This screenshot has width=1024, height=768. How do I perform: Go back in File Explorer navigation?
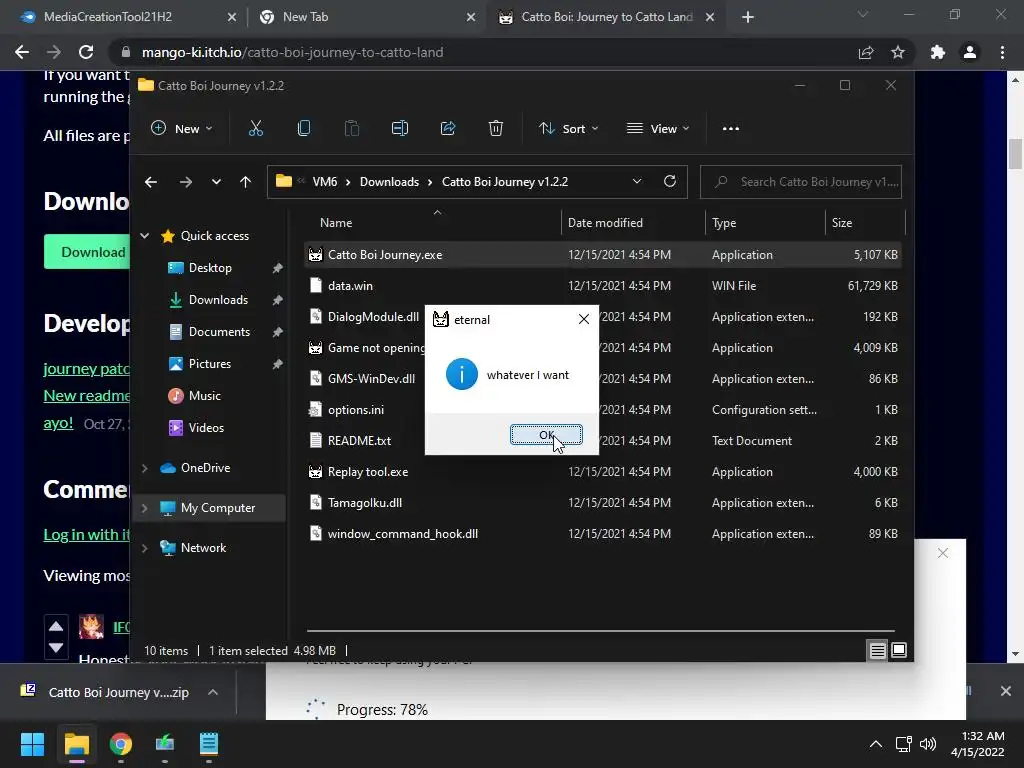pyautogui.click(x=151, y=182)
